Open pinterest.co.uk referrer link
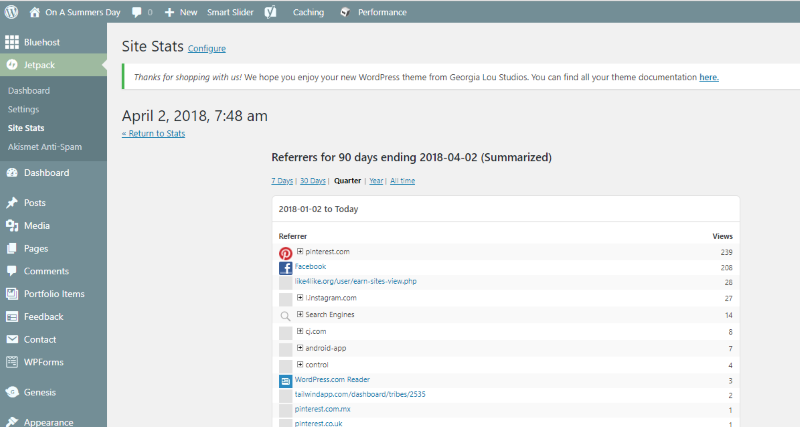Image resolution: width=800 pixels, height=427 pixels. [x=318, y=423]
